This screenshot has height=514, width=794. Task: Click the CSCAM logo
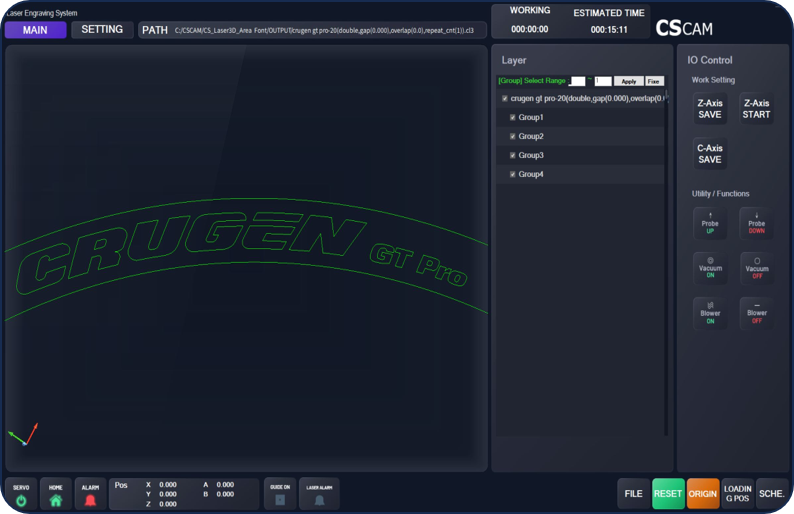click(x=684, y=28)
